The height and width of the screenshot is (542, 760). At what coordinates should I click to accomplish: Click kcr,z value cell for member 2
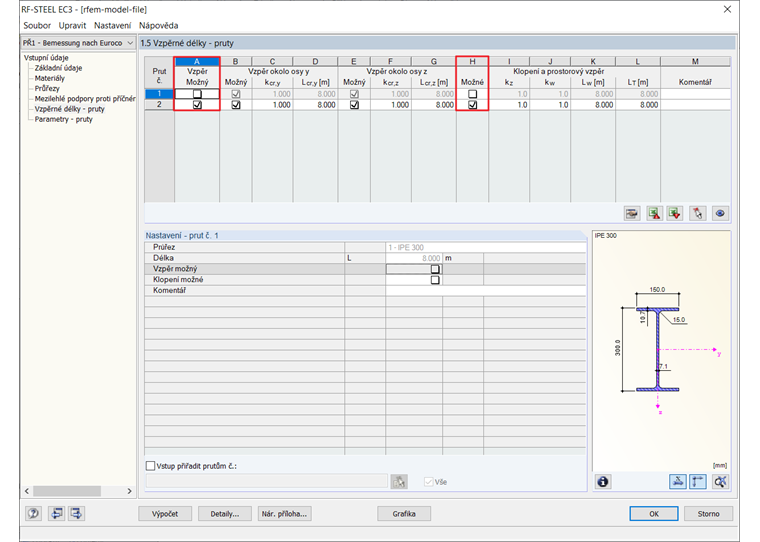391,105
